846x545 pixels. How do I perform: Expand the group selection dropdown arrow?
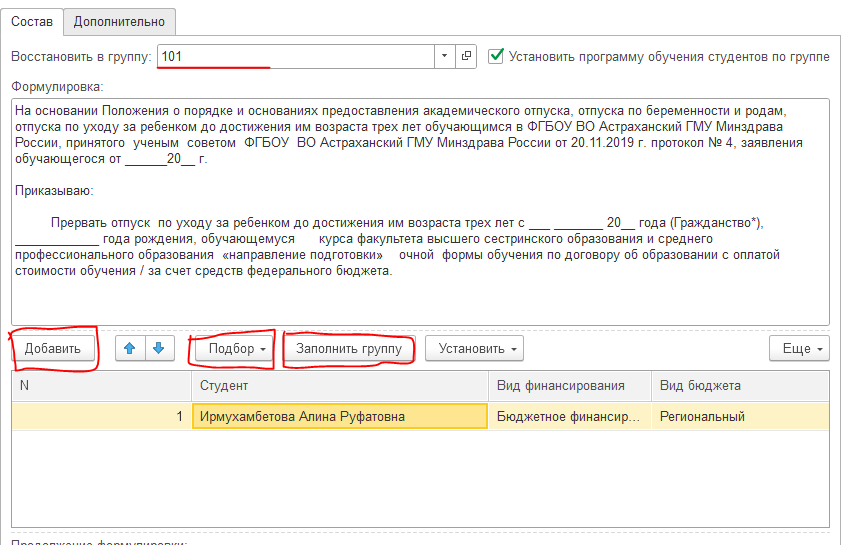(x=445, y=57)
